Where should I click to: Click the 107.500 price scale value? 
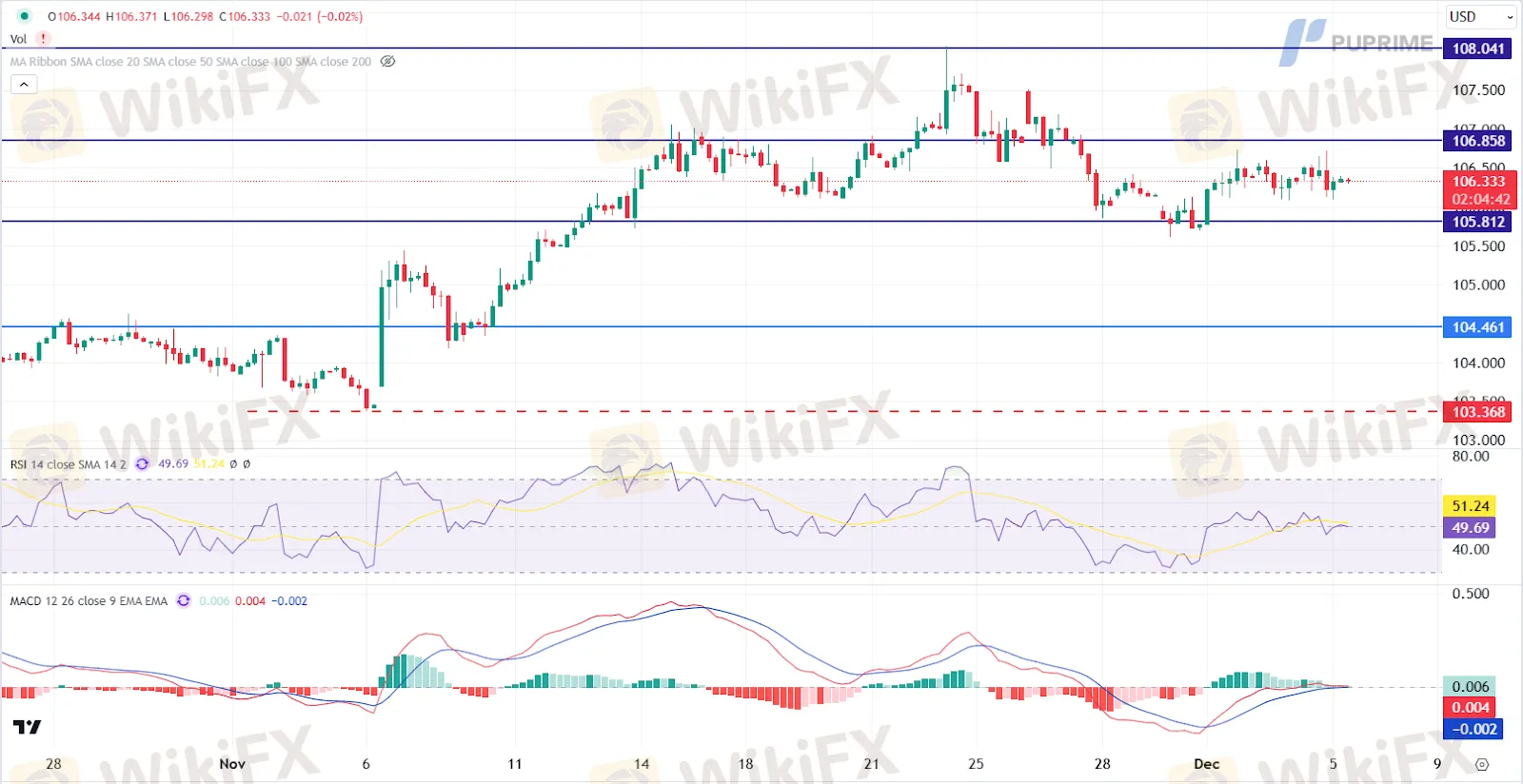[1478, 90]
